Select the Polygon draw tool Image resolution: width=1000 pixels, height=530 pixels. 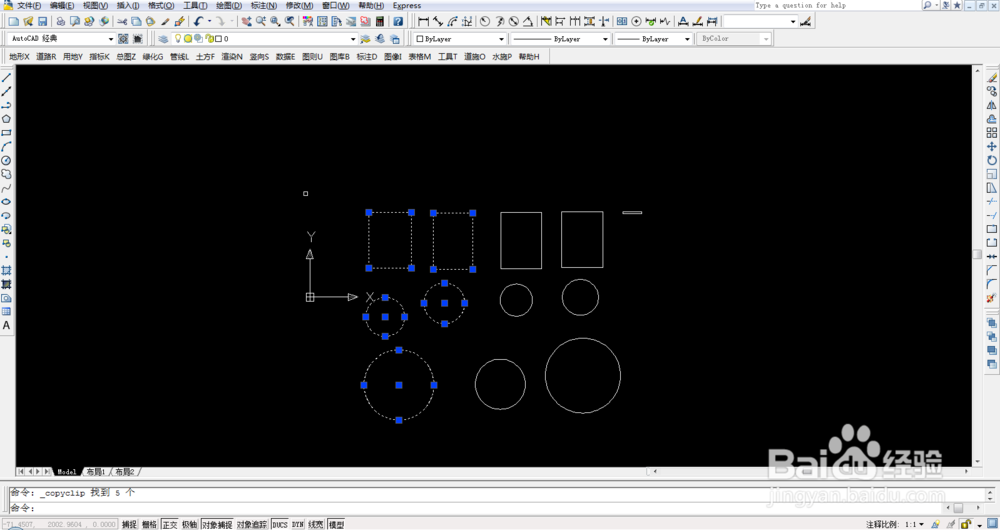pyautogui.click(x=6, y=119)
